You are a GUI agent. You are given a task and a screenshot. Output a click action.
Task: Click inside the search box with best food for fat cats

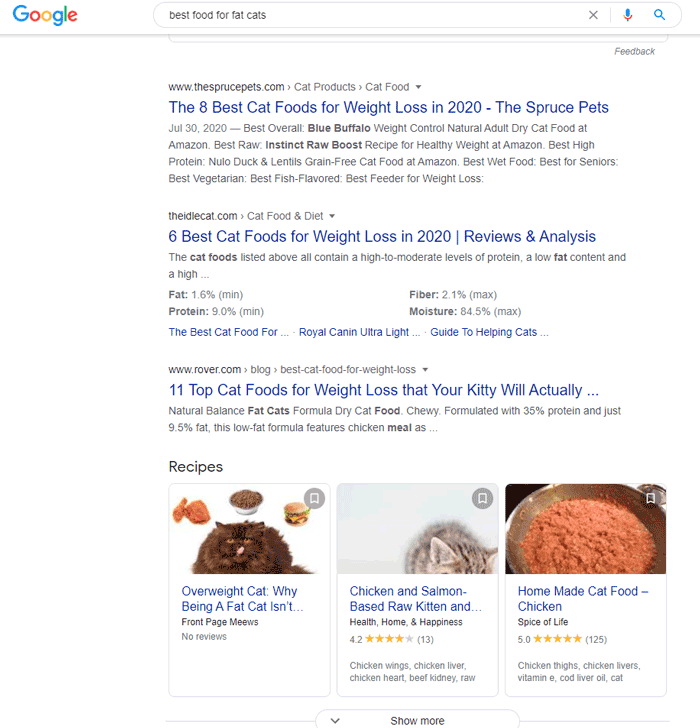pyautogui.click(x=371, y=15)
